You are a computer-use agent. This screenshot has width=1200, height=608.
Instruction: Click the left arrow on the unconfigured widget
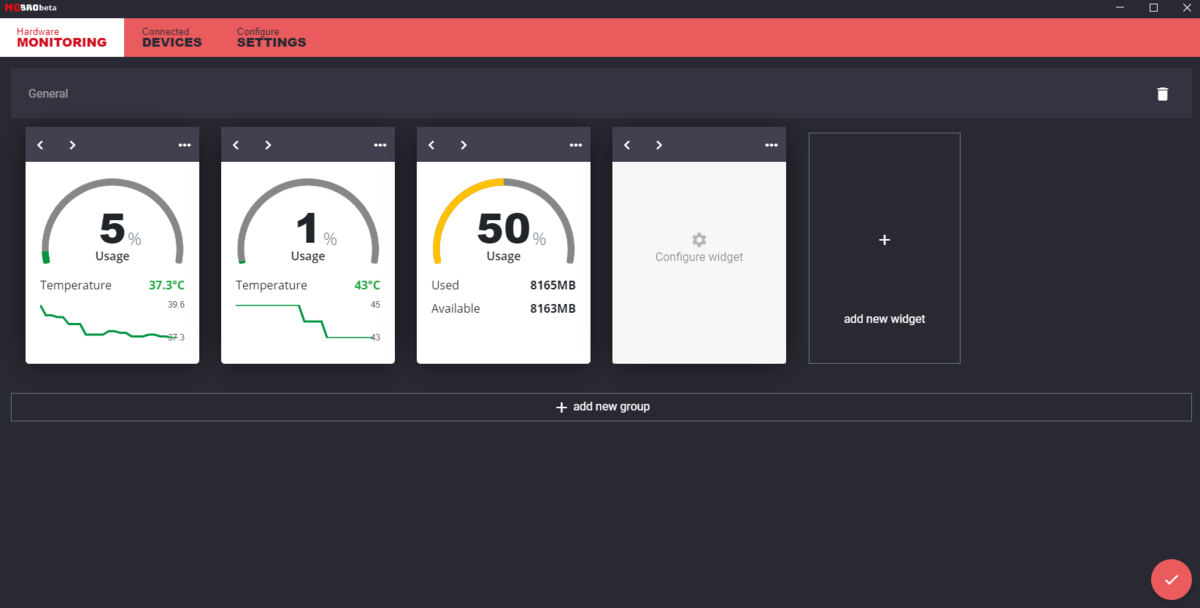coord(627,145)
